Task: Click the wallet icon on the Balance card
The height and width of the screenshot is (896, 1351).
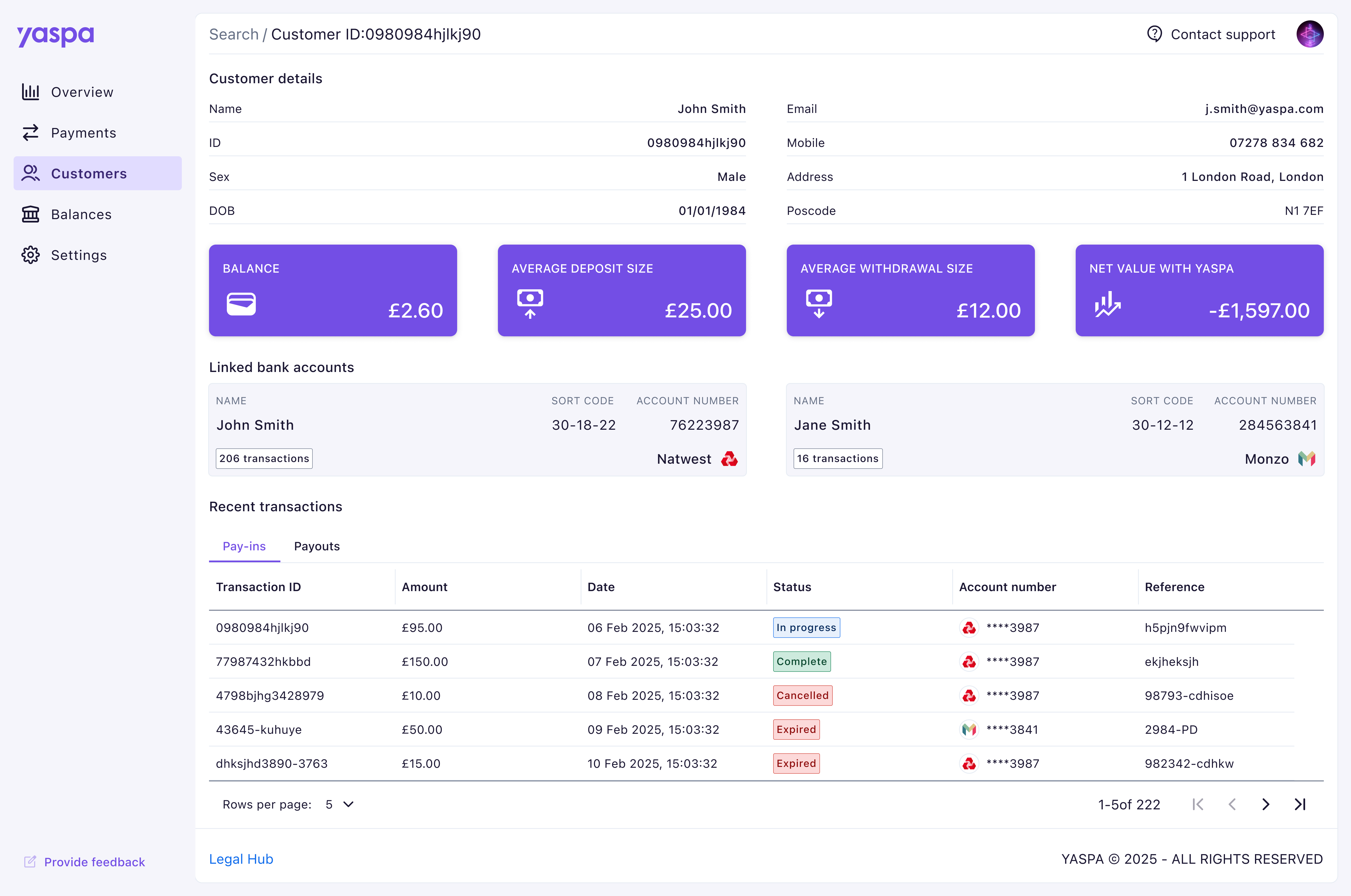Action: [x=241, y=304]
